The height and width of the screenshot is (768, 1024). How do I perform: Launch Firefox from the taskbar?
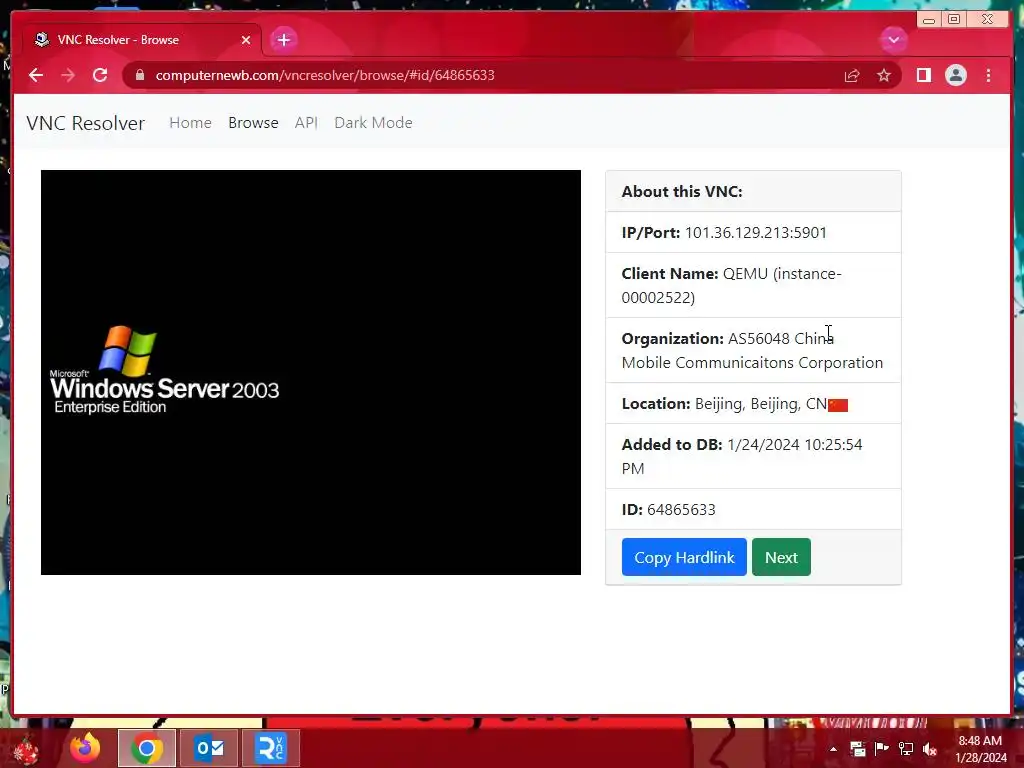pyautogui.click(x=85, y=748)
